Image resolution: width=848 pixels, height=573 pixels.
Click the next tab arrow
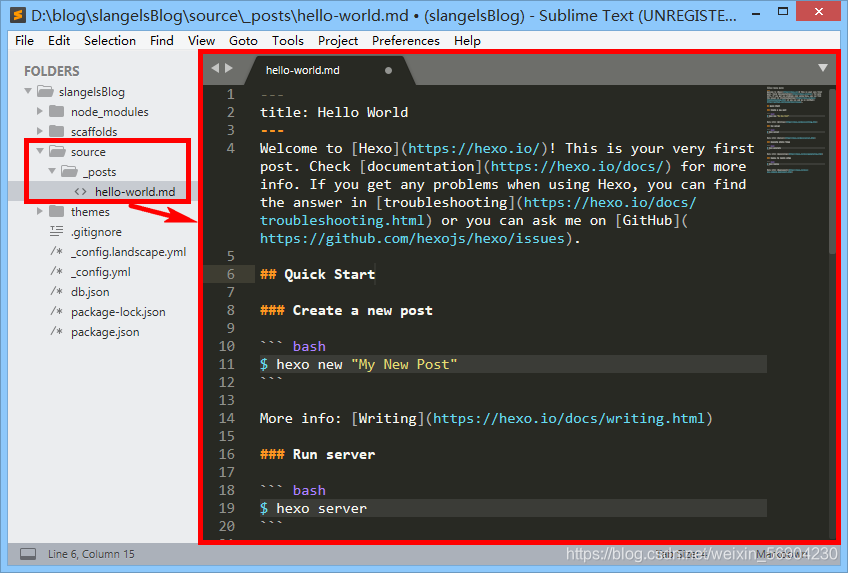(229, 68)
